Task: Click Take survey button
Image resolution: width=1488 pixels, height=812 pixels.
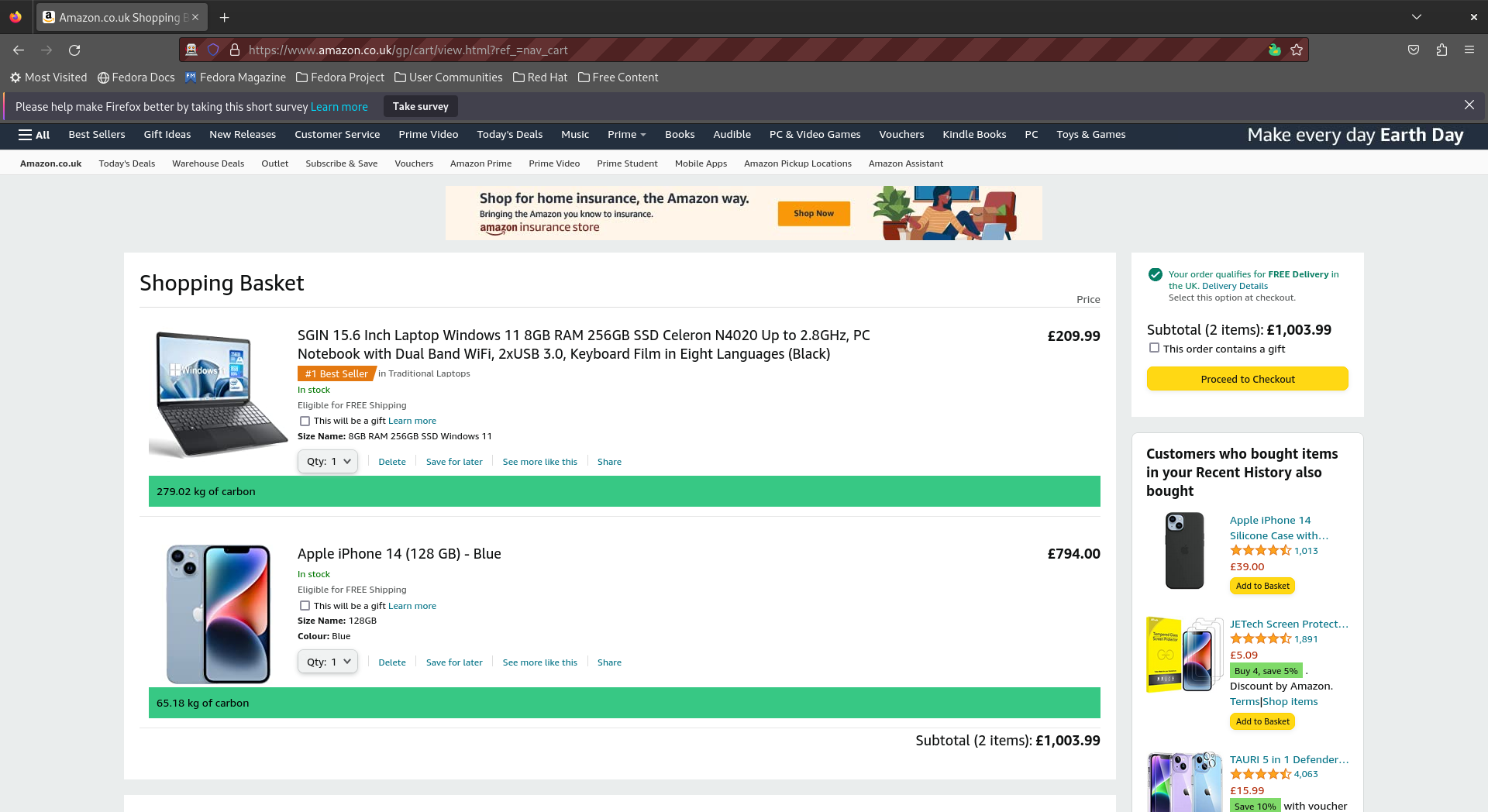Action: click(x=420, y=106)
